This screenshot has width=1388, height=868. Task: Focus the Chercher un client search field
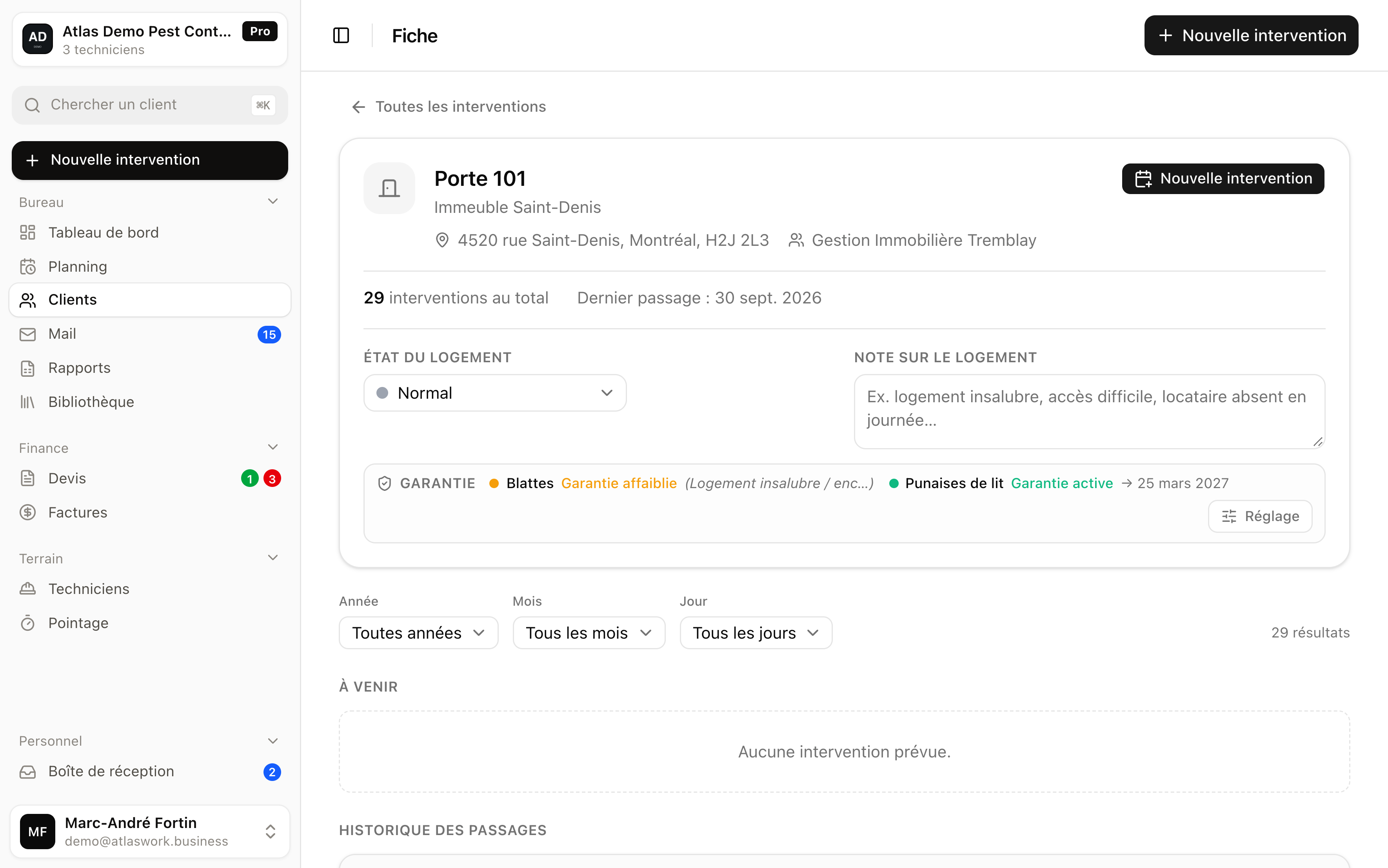(x=150, y=105)
